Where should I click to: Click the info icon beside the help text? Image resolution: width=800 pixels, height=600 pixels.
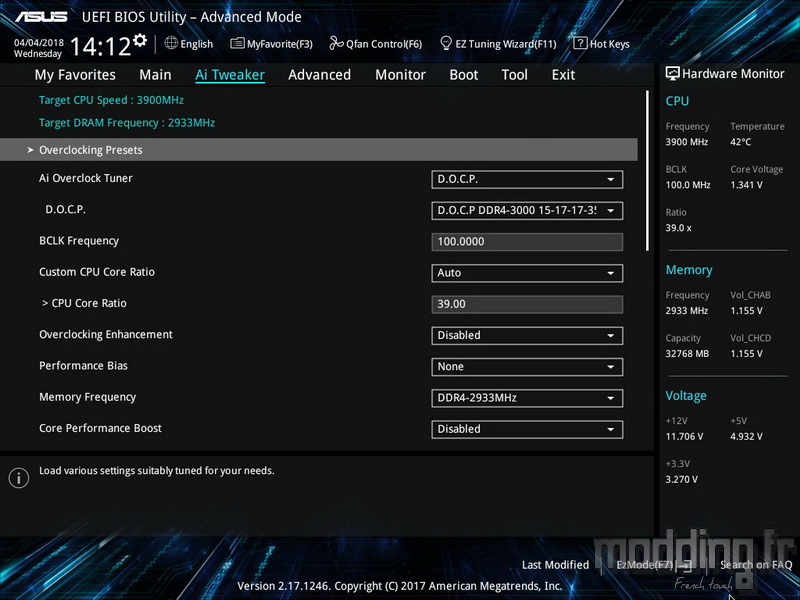coord(19,478)
